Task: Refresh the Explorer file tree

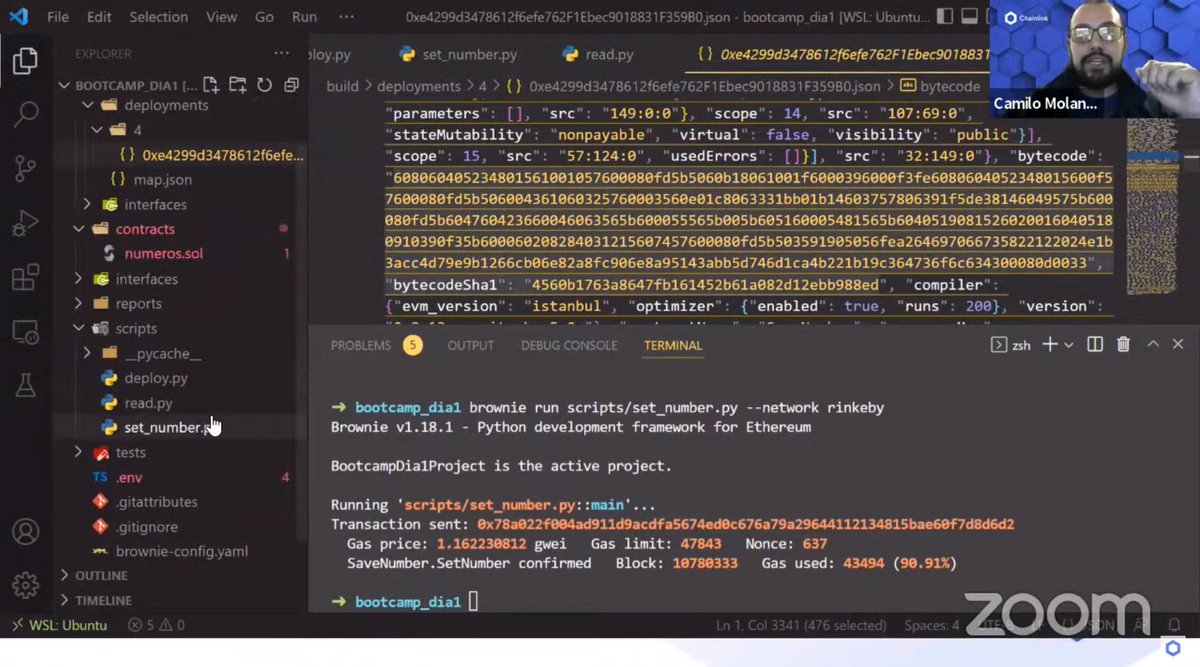Action: coord(265,85)
